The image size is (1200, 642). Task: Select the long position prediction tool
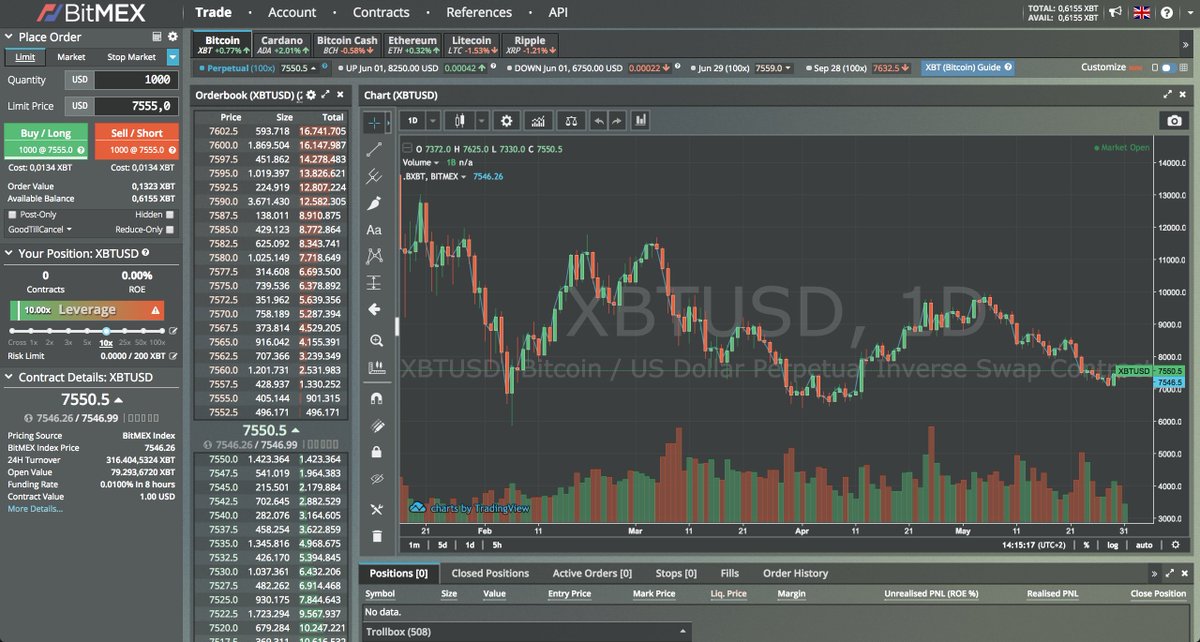click(376, 283)
